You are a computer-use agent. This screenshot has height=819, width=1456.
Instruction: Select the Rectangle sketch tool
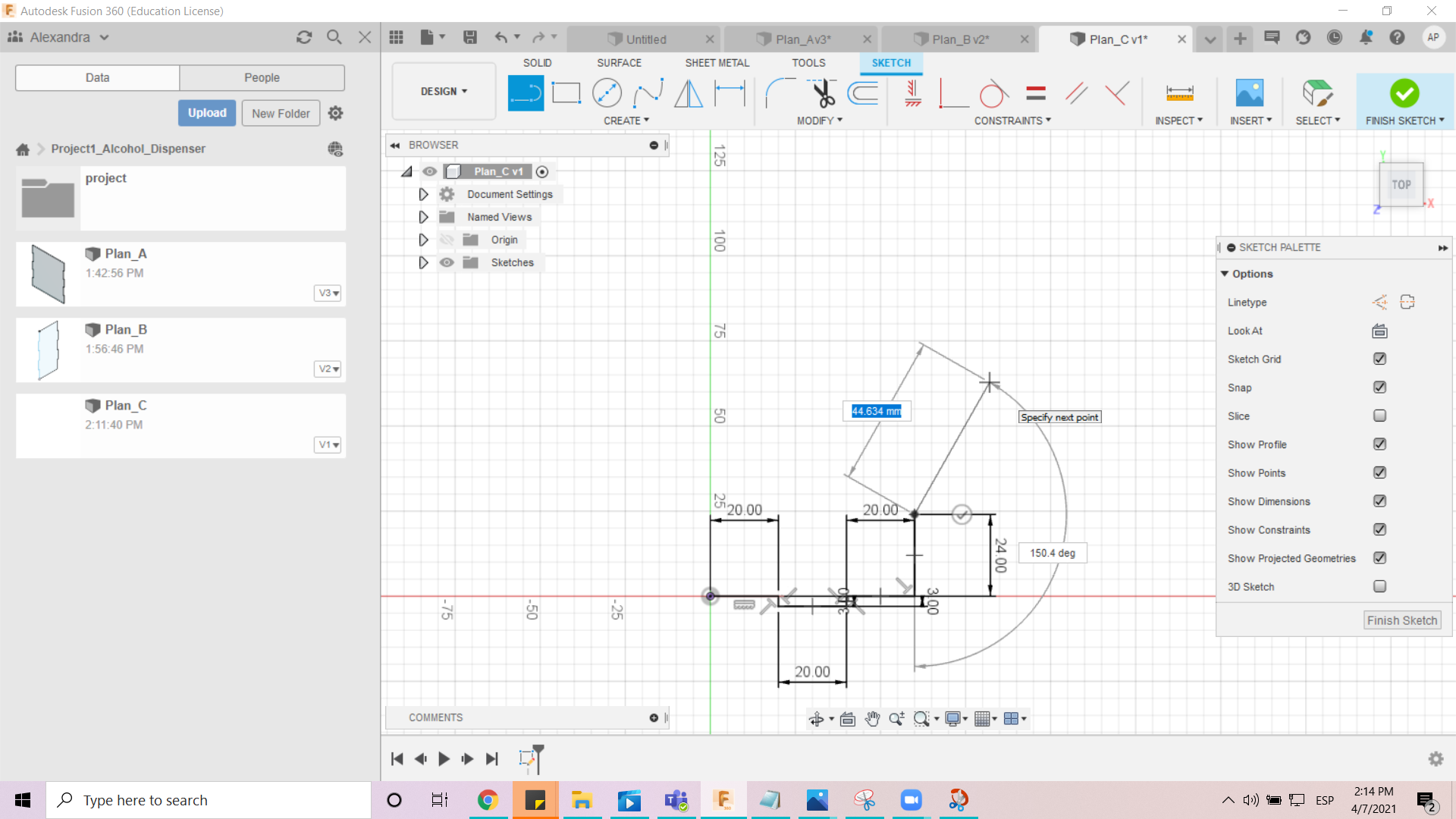[x=566, y=92]
